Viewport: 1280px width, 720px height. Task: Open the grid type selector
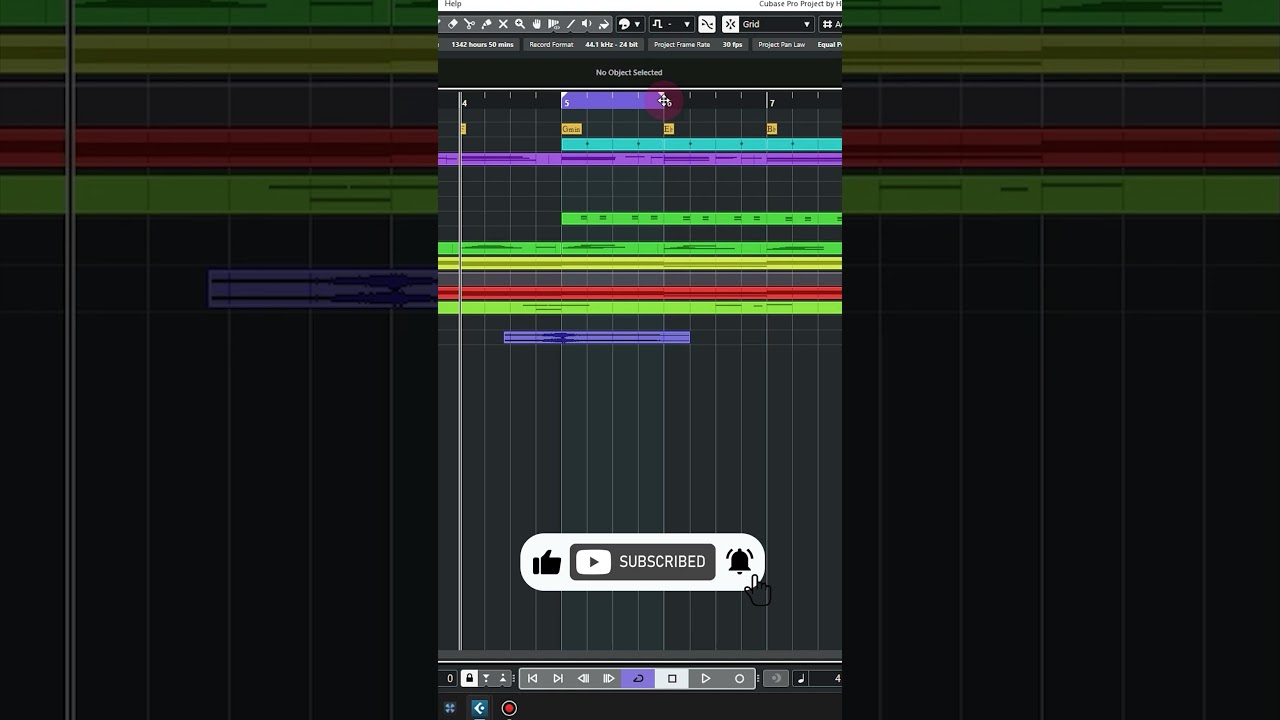pos(831,24)
